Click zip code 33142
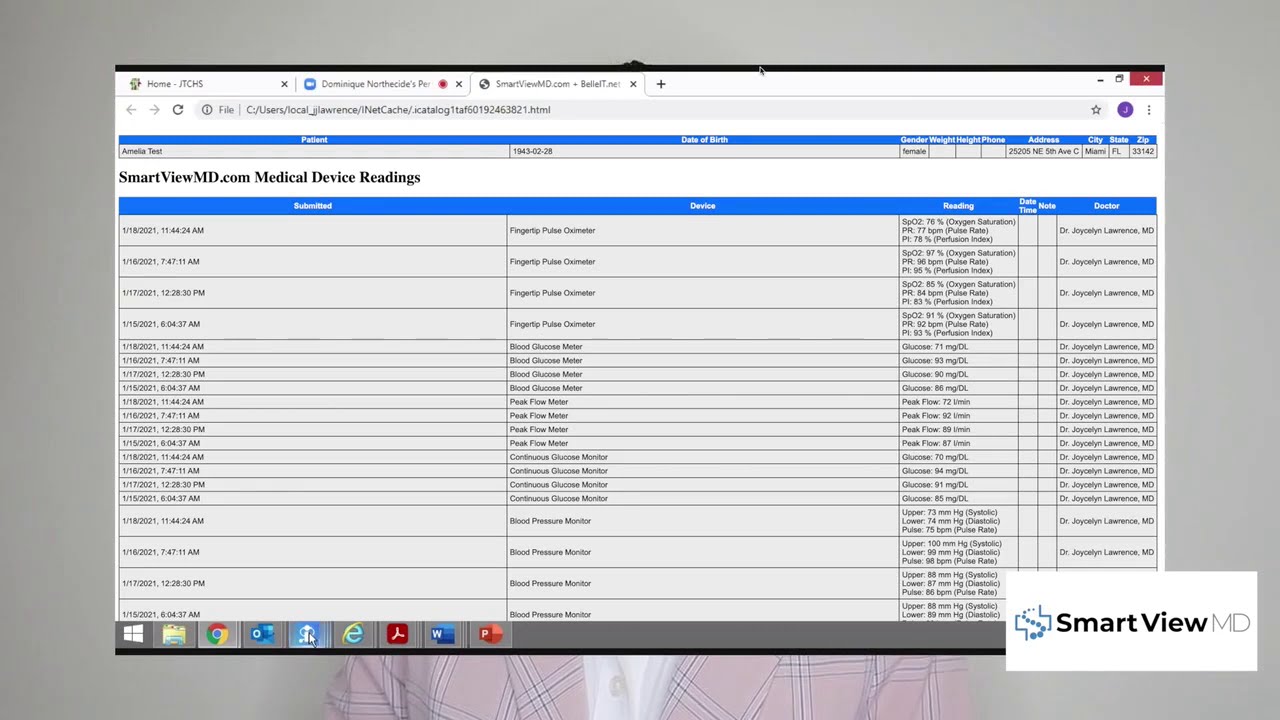The image size is (1280, 720). [x=1143, y=152]
